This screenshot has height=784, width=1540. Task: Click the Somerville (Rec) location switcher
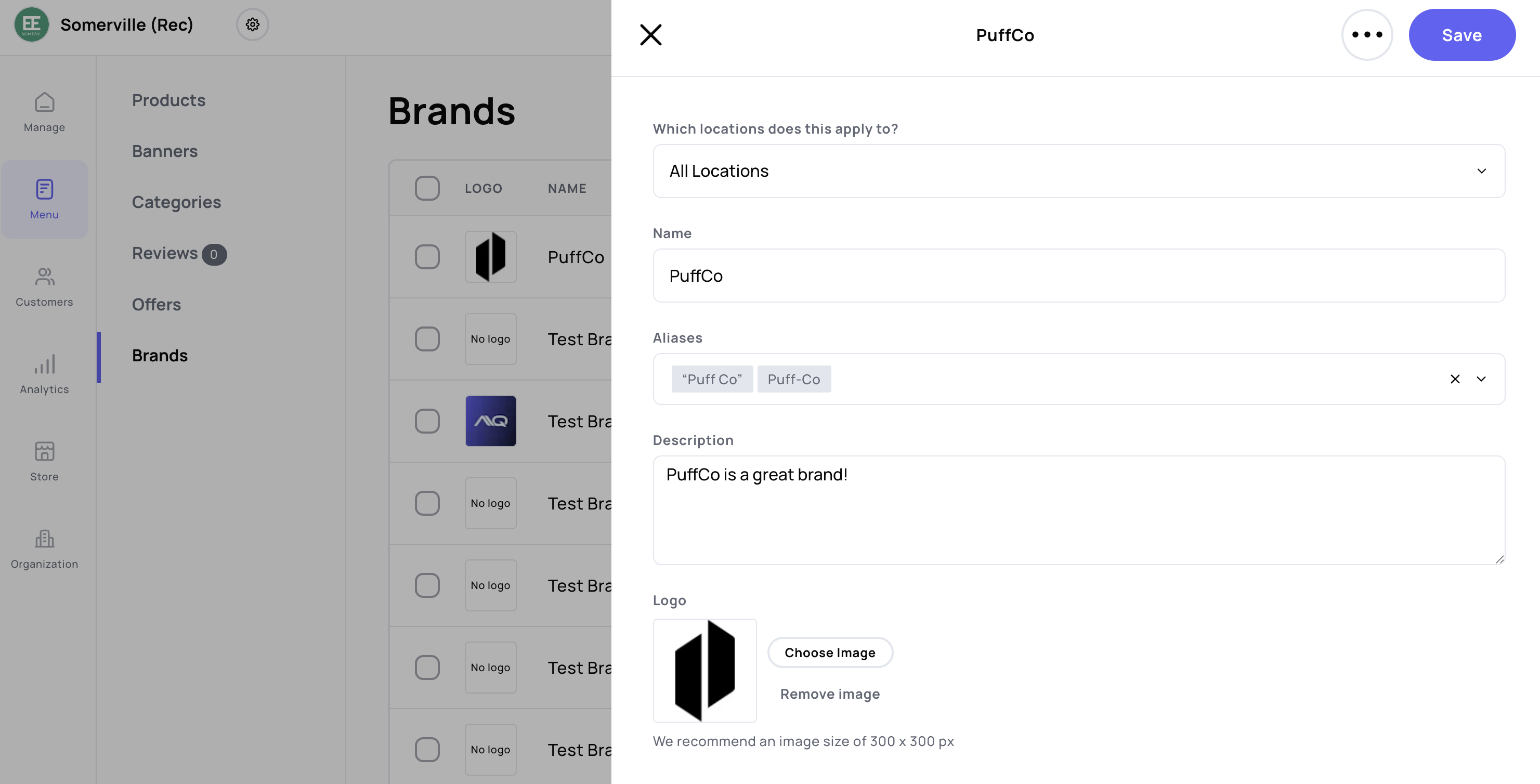[126, 24]
